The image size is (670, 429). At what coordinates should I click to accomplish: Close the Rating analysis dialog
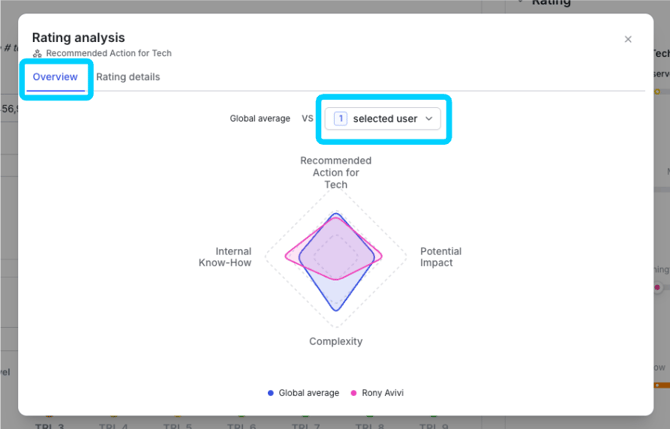[628, 39]
